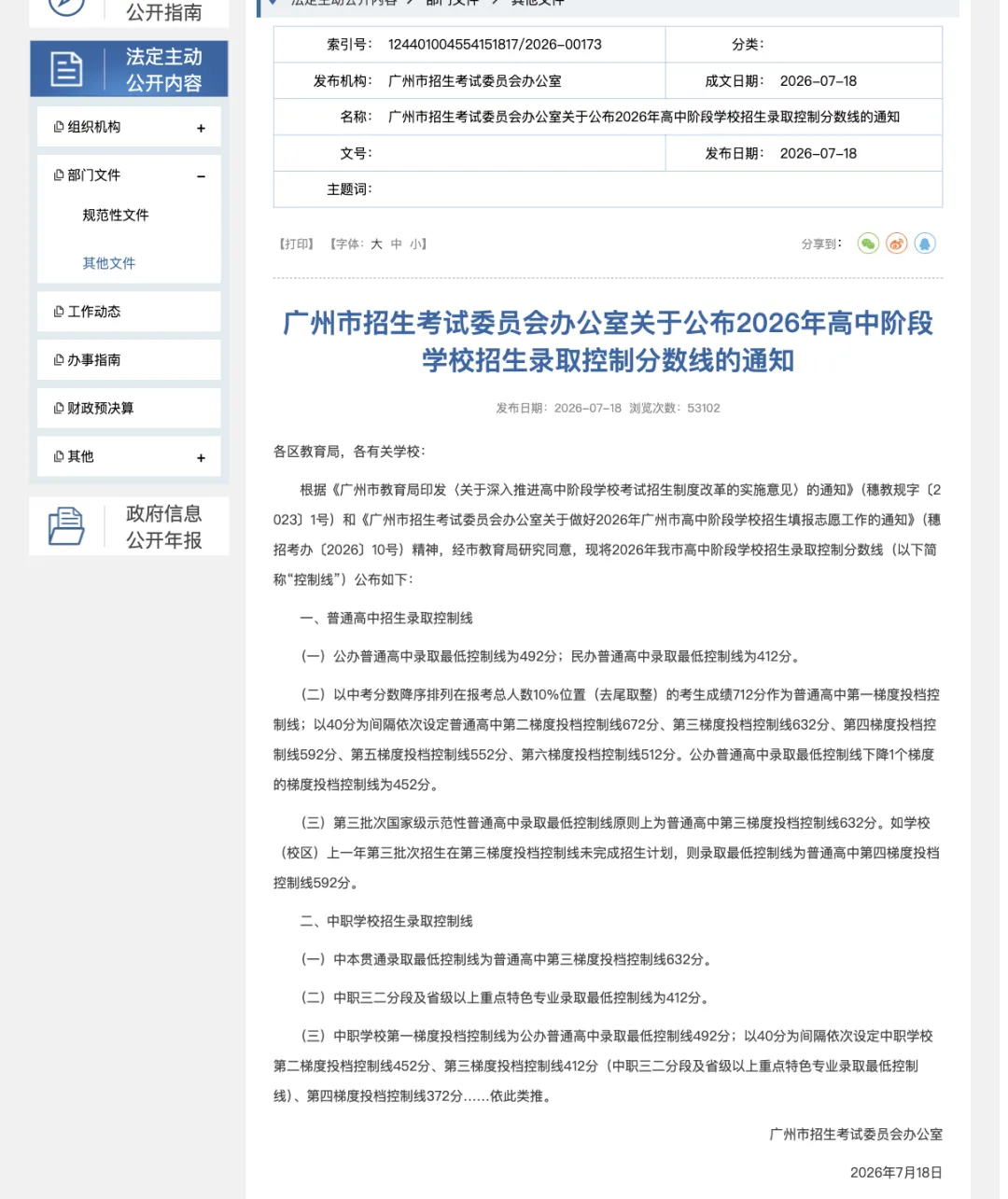Click the 浏览次数:53102 view count
The image size is (1008, 1199).
coord(675,408)
